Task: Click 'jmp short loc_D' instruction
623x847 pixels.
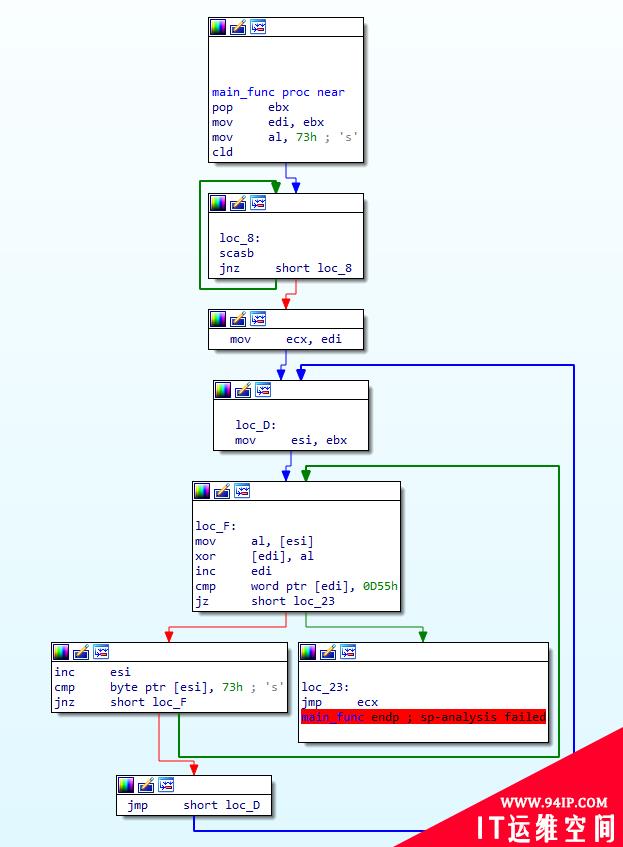Action: point(194,805)
